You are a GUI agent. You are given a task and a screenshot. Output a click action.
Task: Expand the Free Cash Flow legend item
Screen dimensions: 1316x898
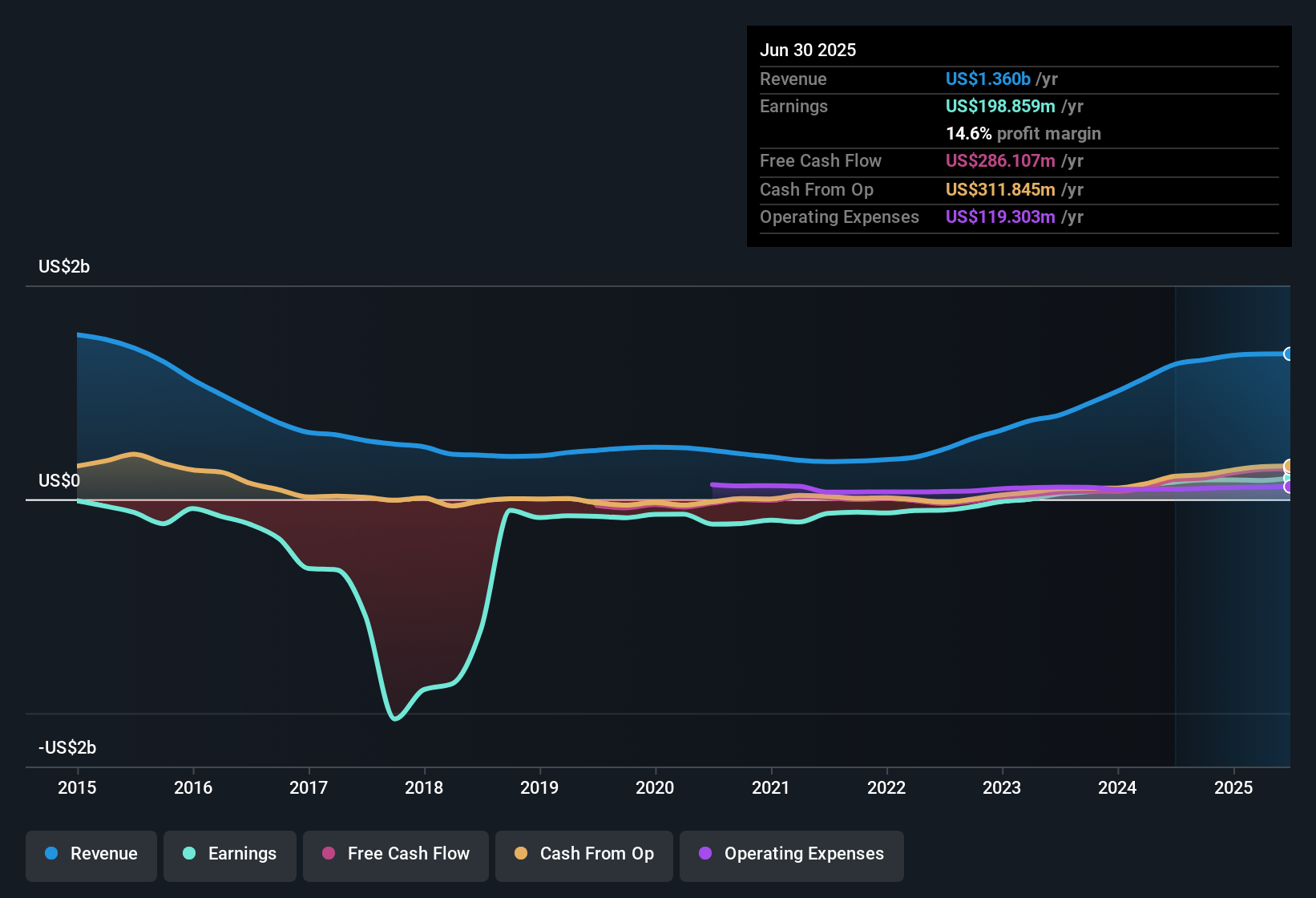pos(395,855)
